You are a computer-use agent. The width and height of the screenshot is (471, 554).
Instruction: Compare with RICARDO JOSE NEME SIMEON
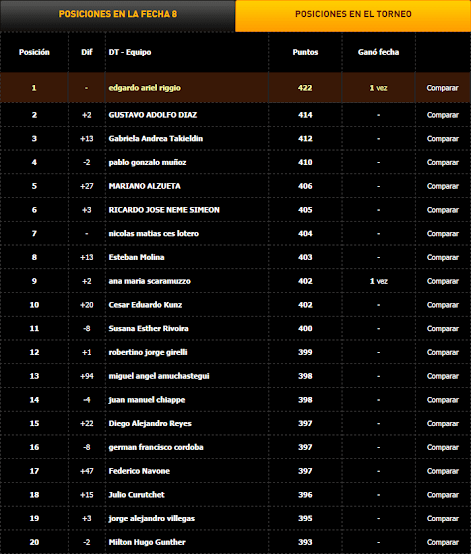[x=442, y=210]
